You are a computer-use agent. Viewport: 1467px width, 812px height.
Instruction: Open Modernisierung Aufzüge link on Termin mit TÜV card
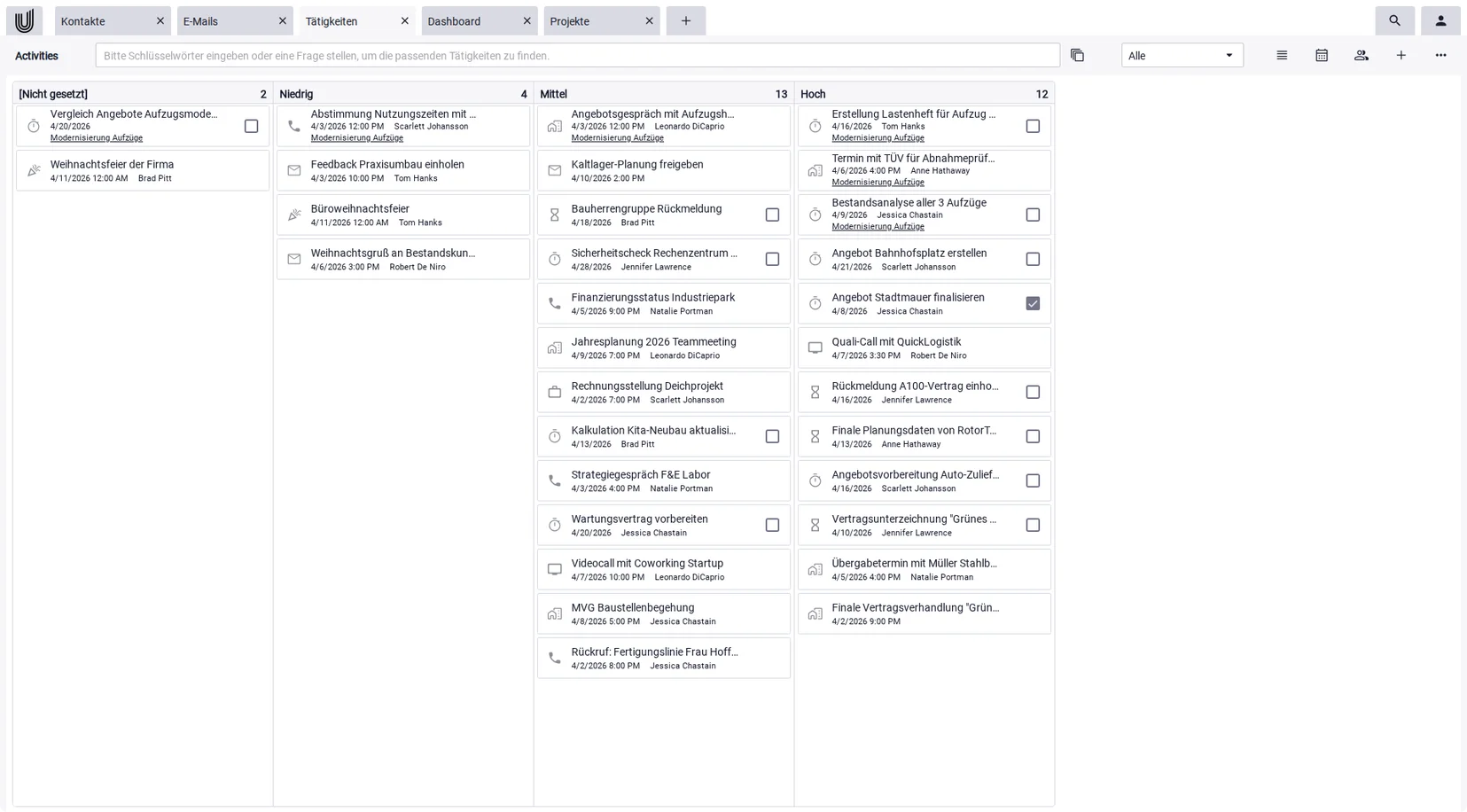tap(878, 183)
